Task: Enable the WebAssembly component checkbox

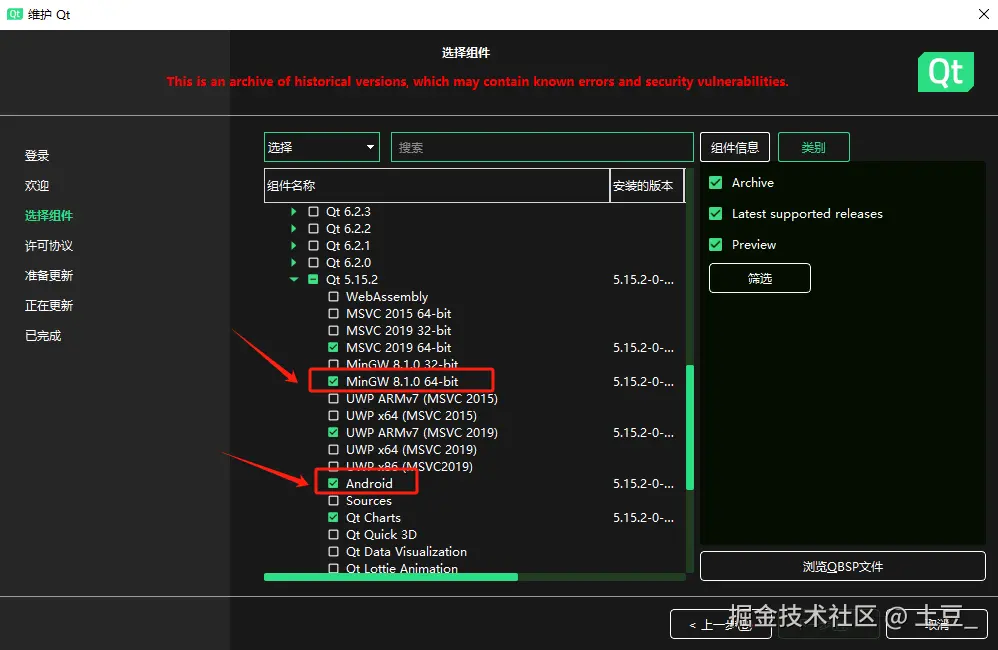Action: tap(333, 297)
